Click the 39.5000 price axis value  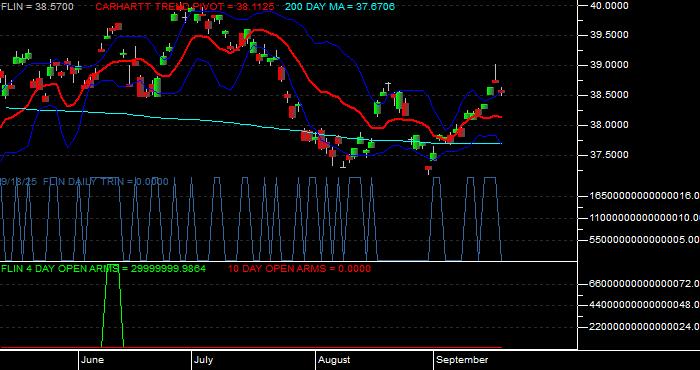click(609, 35)
